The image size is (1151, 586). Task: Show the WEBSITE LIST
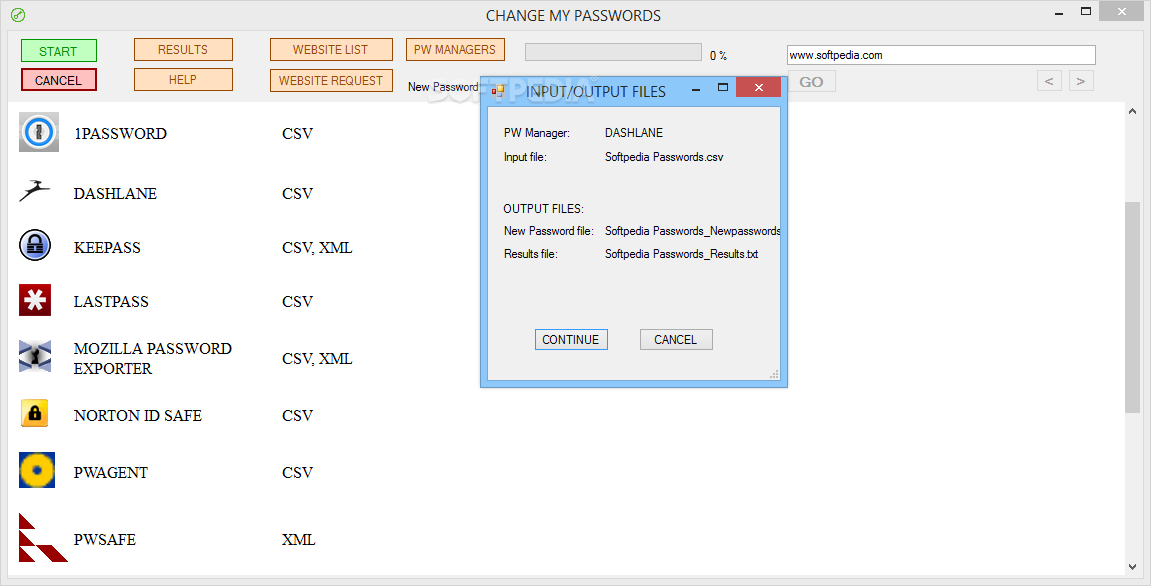pos(330,49)
